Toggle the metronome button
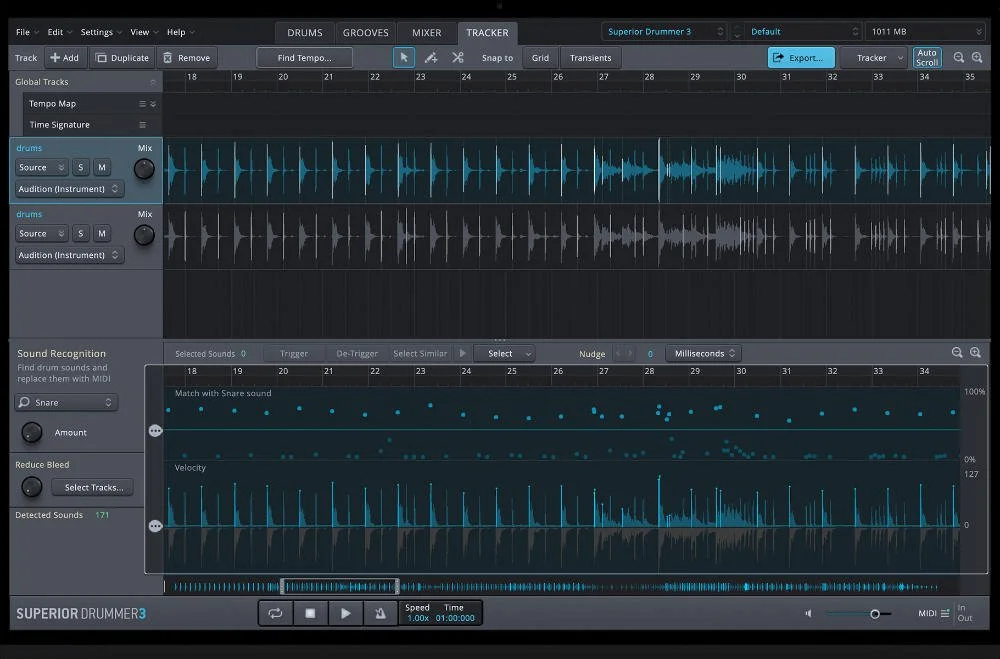This screenshot has width=1000, height=659. [x=380, y=613]
